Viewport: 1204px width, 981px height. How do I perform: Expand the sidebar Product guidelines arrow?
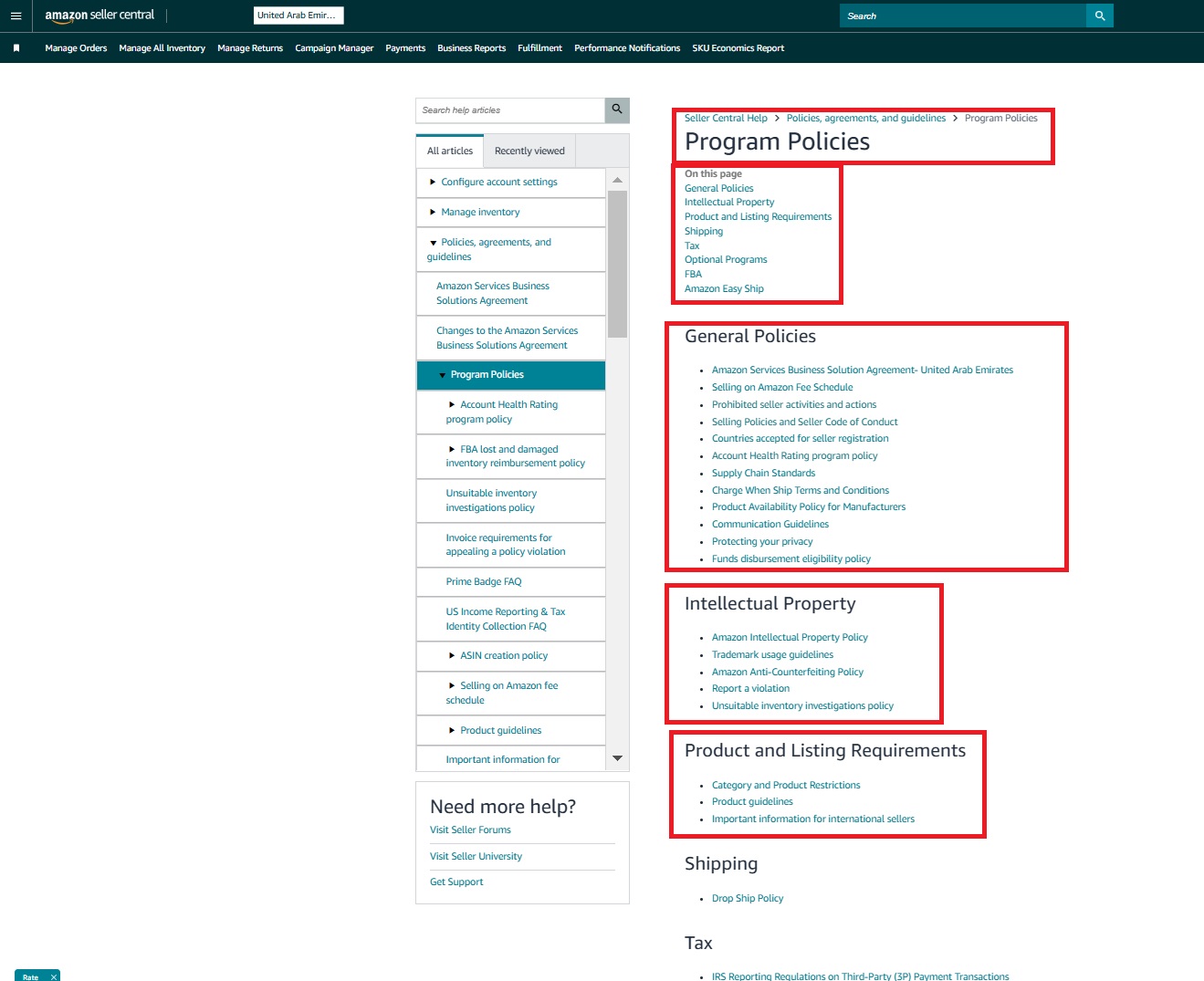(452, 731)
